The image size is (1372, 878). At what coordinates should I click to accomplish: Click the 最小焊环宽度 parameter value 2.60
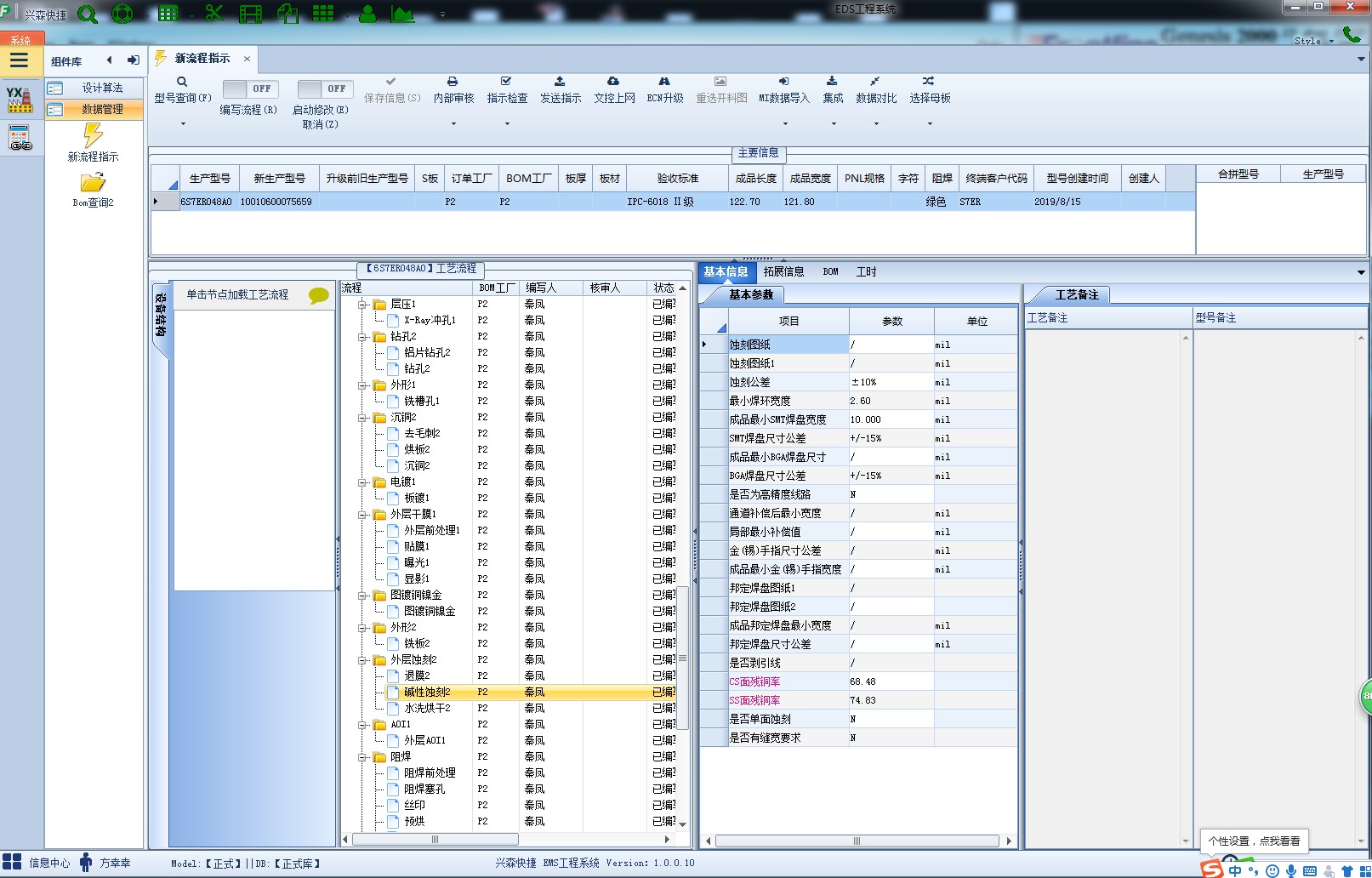pos(891,401)
